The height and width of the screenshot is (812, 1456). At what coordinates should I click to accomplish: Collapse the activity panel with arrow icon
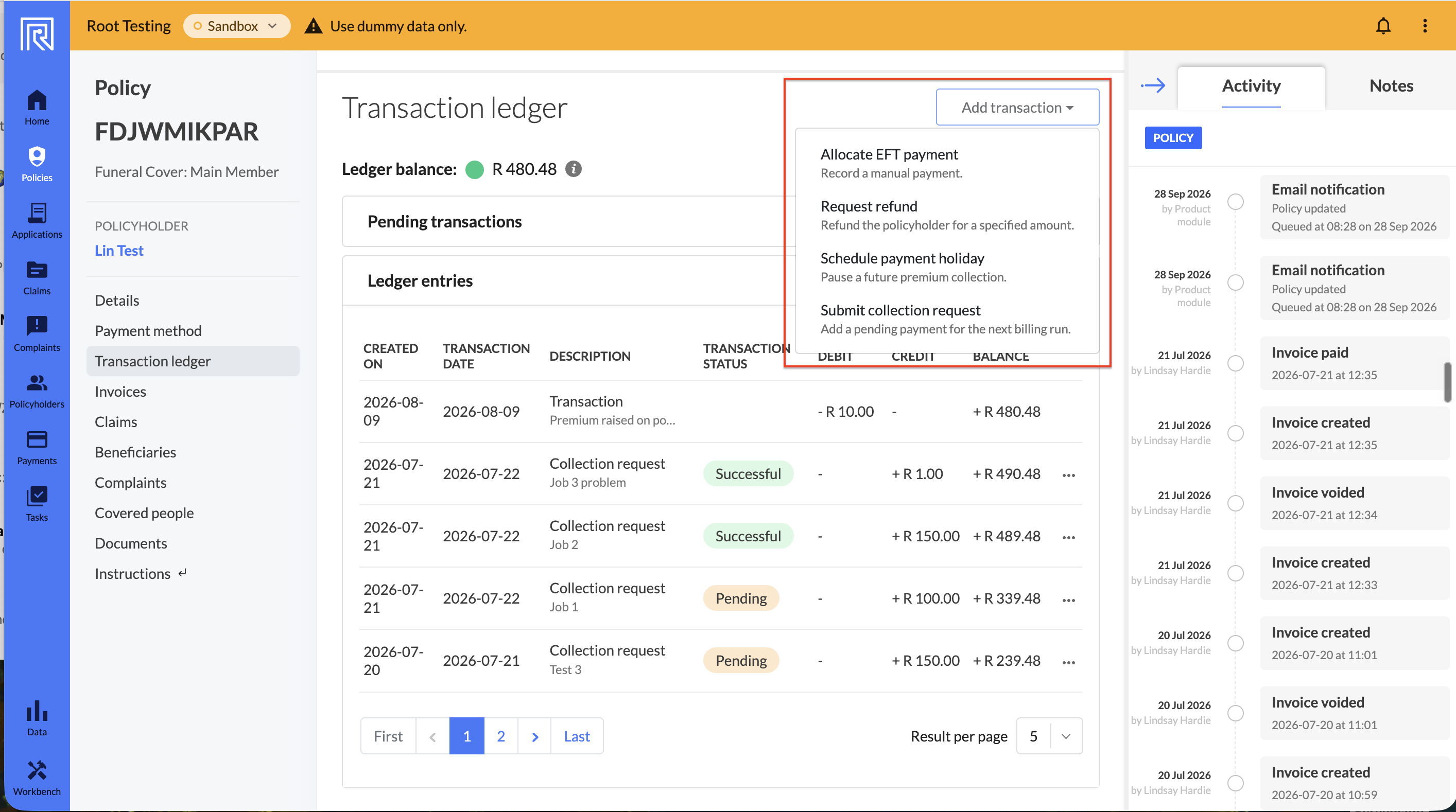coord(1153,86)
